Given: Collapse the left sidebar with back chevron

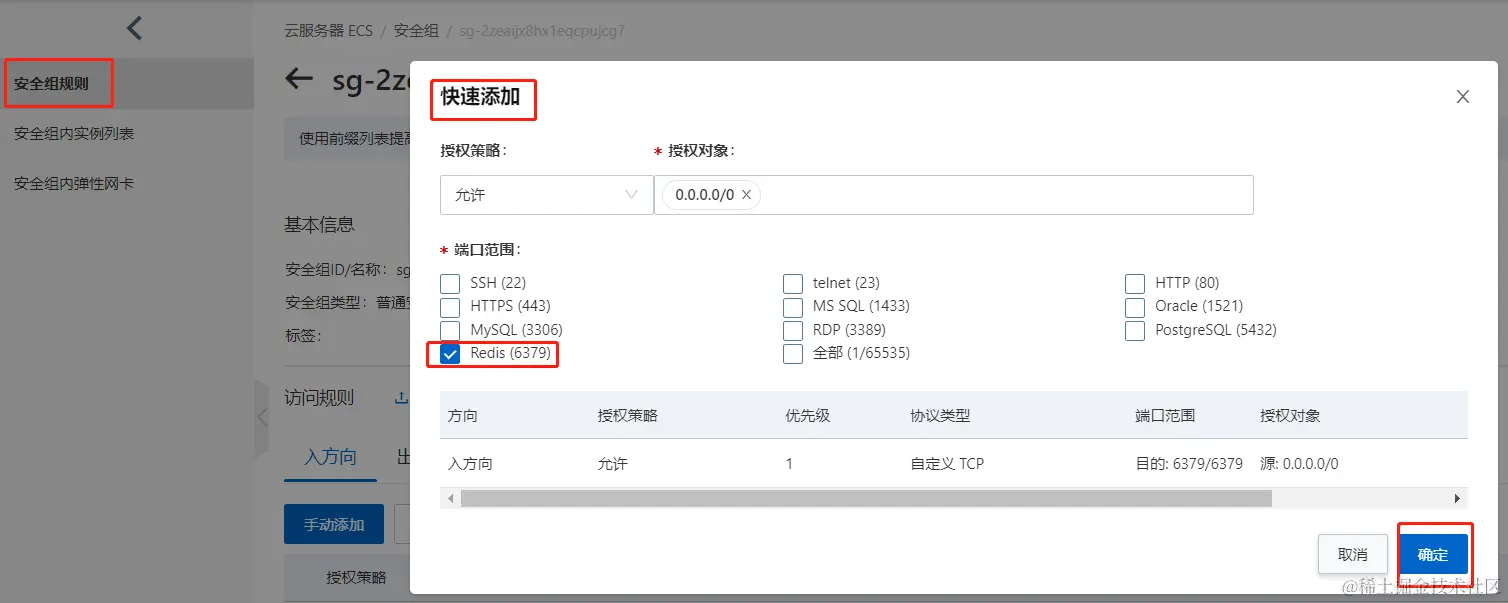Looking at the screenshot, I should 135,28.
